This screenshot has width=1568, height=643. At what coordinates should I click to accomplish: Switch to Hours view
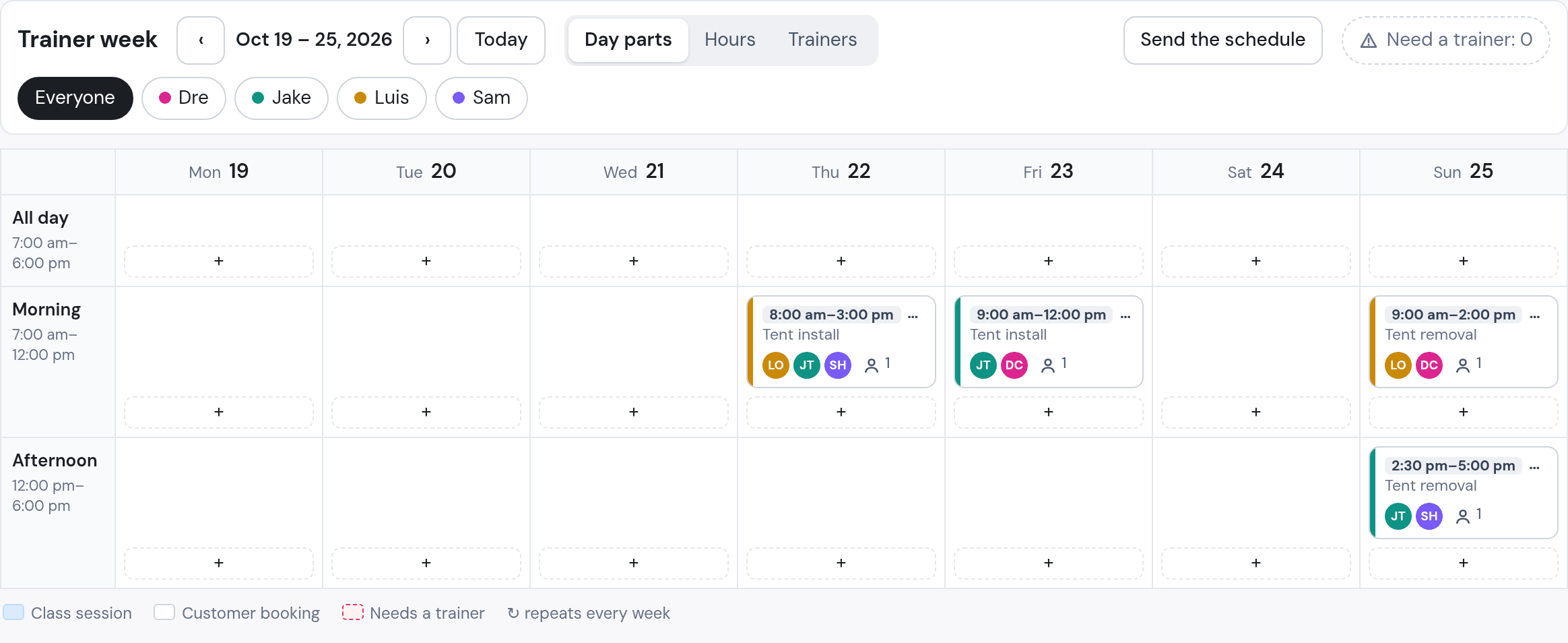[730, 40]
